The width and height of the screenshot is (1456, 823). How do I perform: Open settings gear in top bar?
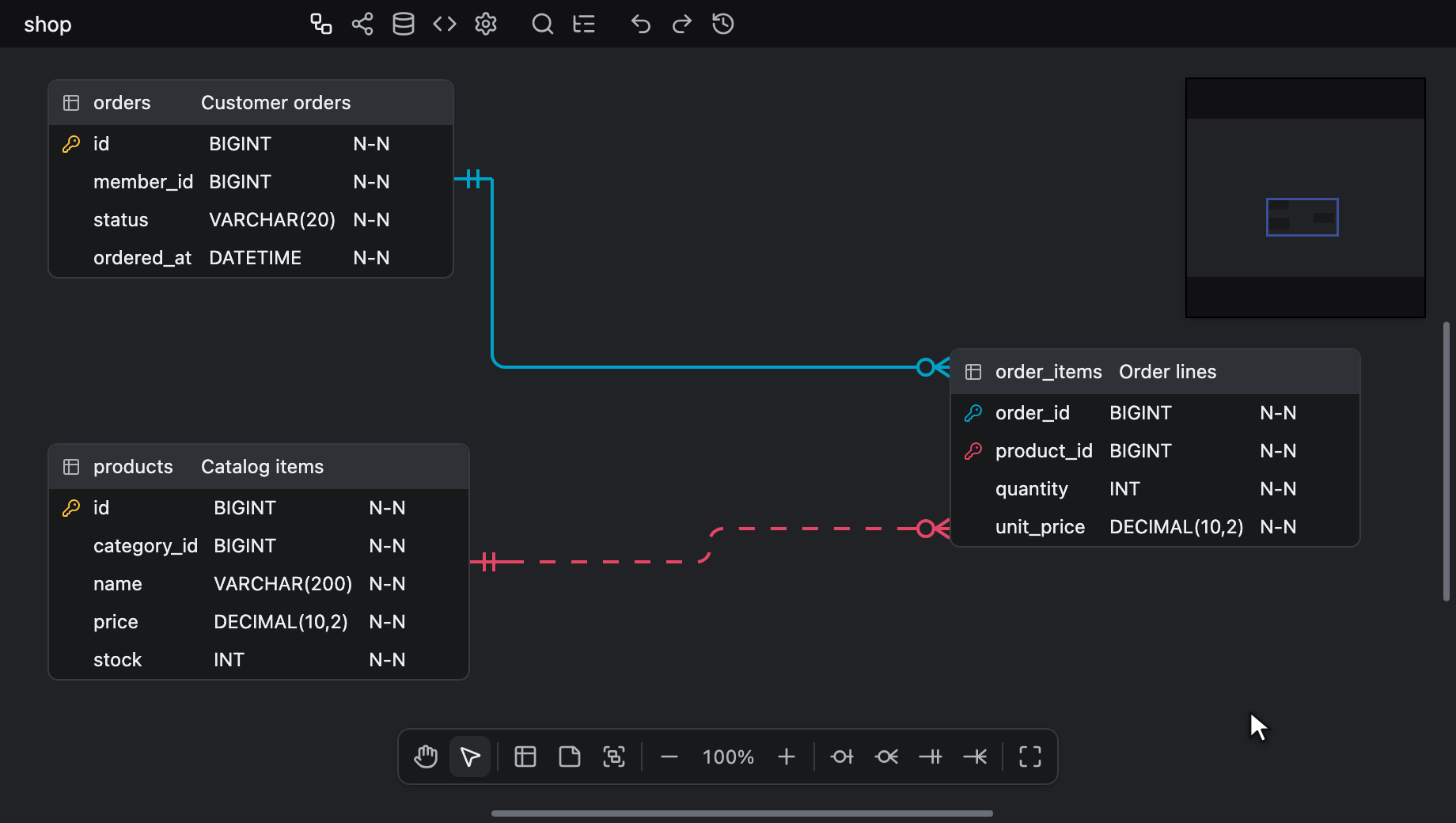pyautogui.click(x=486, y=24)
